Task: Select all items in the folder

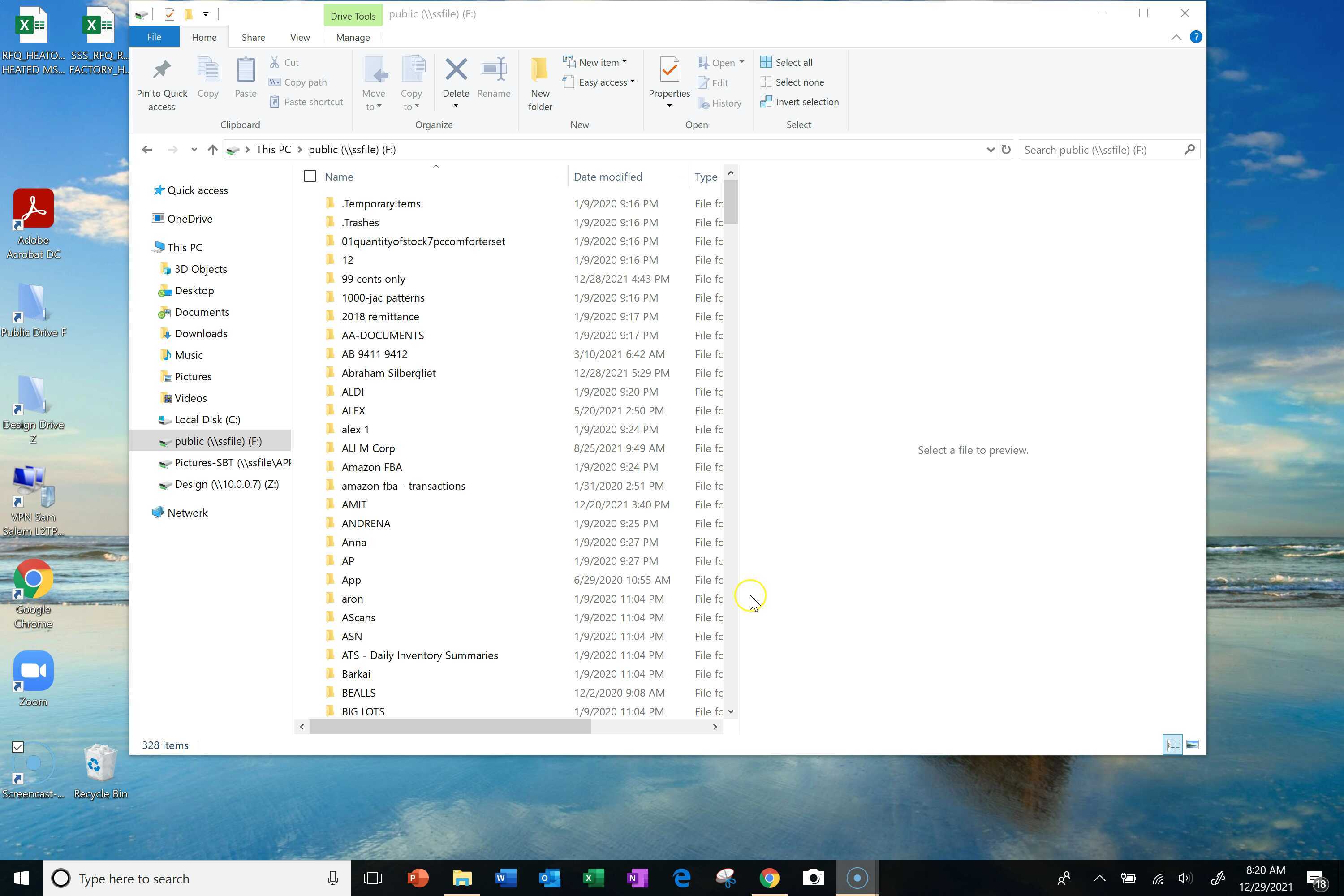Action: 792,62
